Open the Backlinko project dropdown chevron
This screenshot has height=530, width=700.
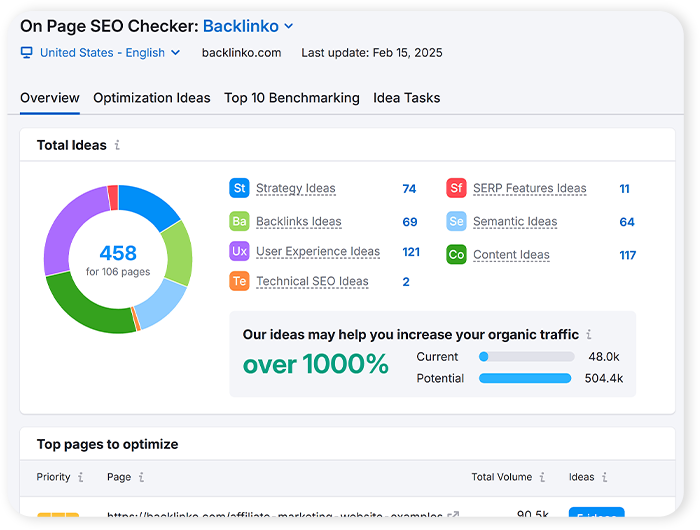click(289, 26)
